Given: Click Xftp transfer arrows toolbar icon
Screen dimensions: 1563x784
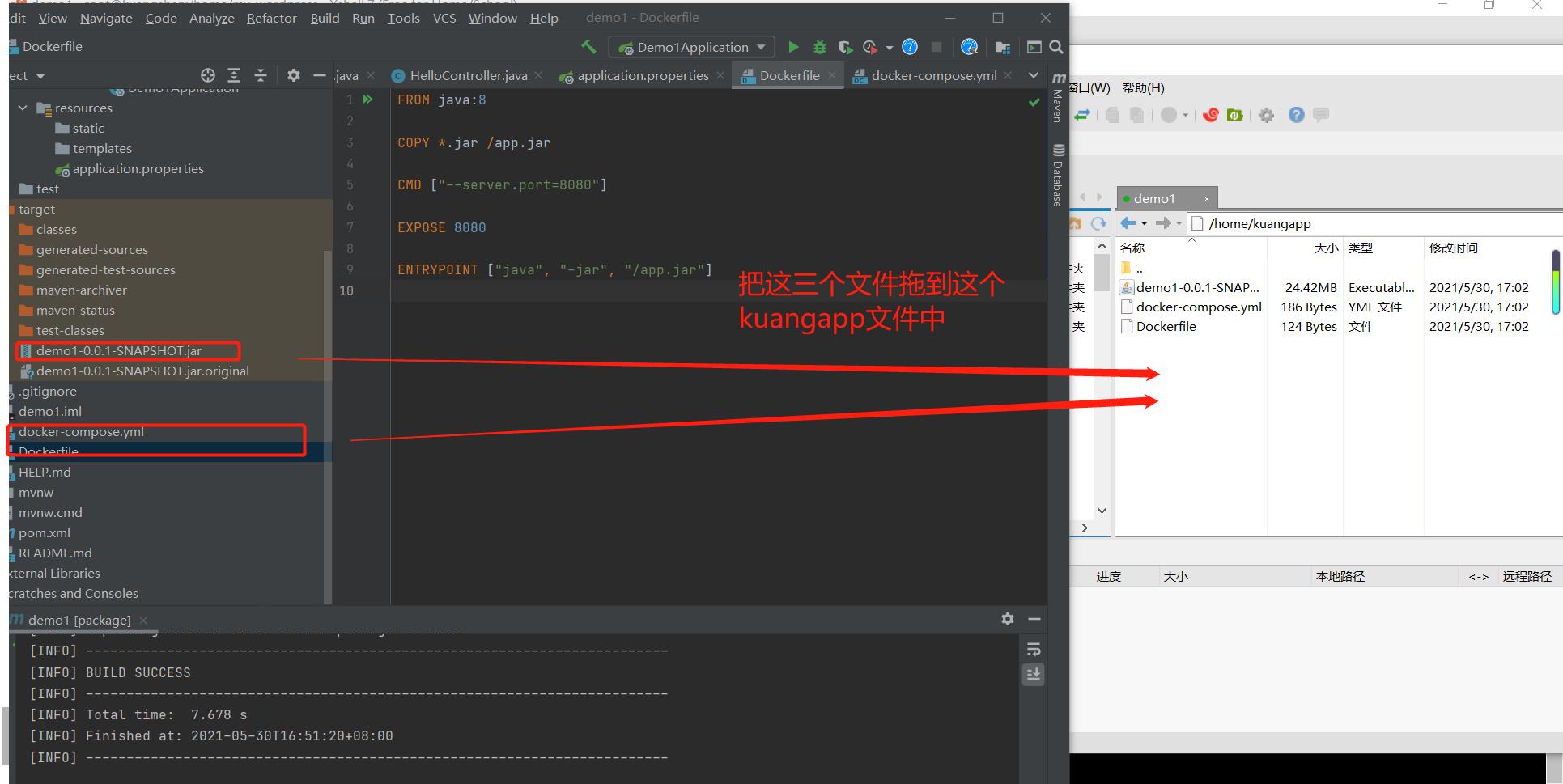Looking at the screenshot, I should click(1082, 115).
